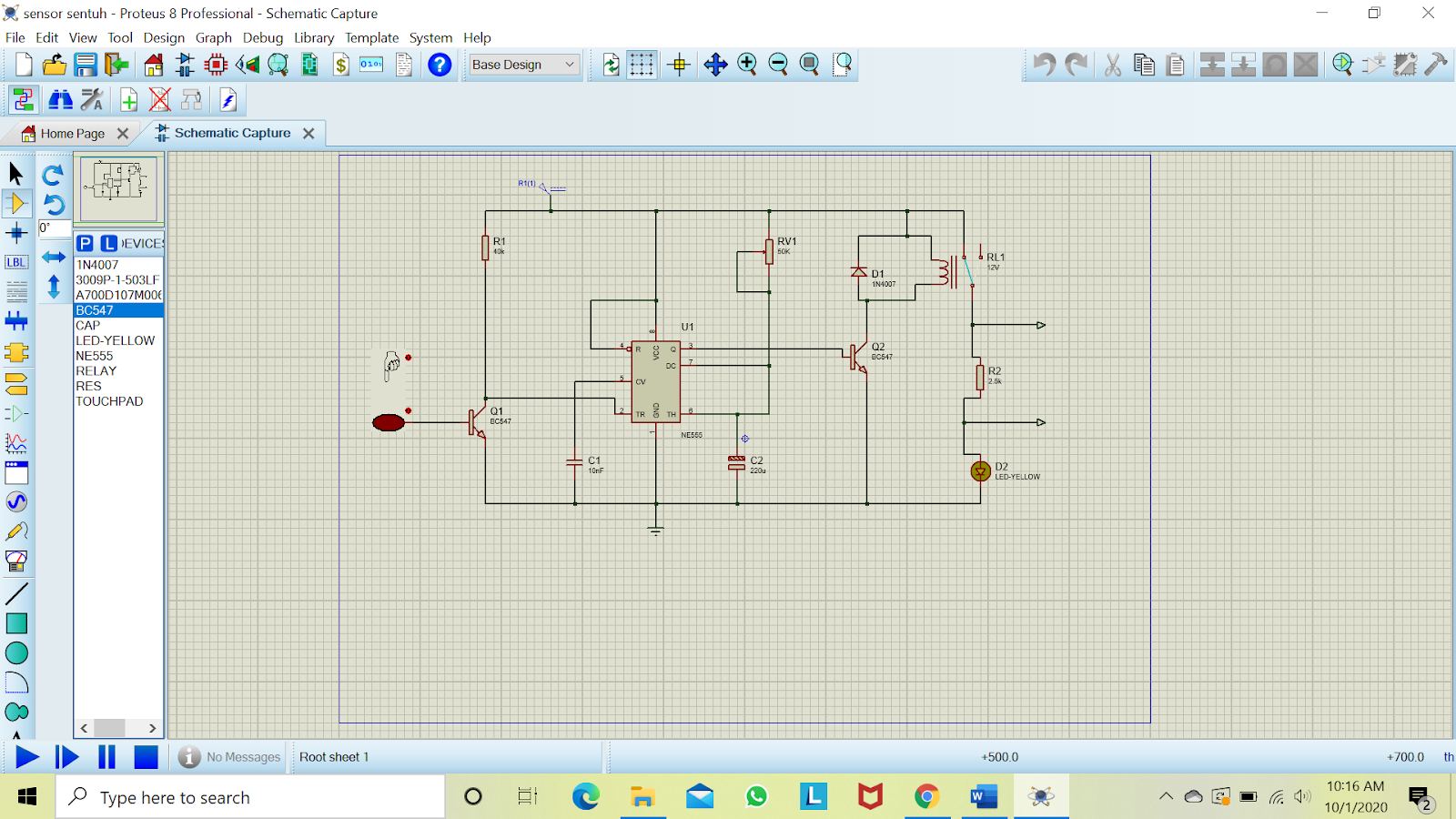Open WhatsApp from the taskbar
Image resolution: width=1456 pixels, height=819 pixels.
point(756,797)
